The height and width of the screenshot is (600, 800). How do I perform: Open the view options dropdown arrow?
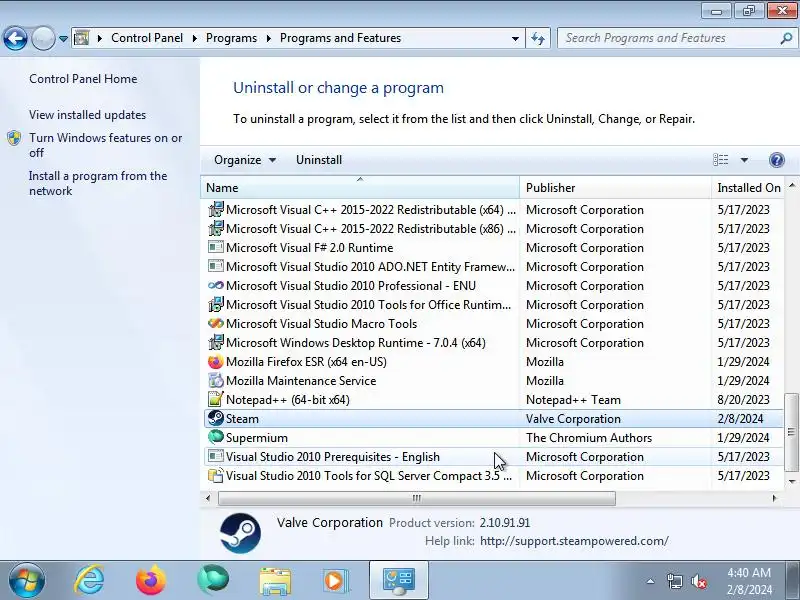pos(744,160)
